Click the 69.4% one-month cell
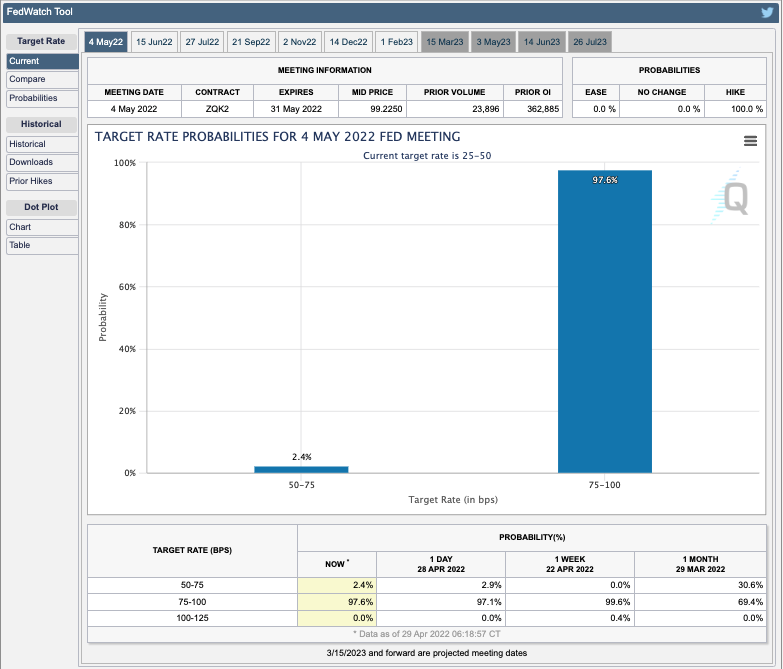This screenshot has width=783, height=669. click(x=700, y=602)
